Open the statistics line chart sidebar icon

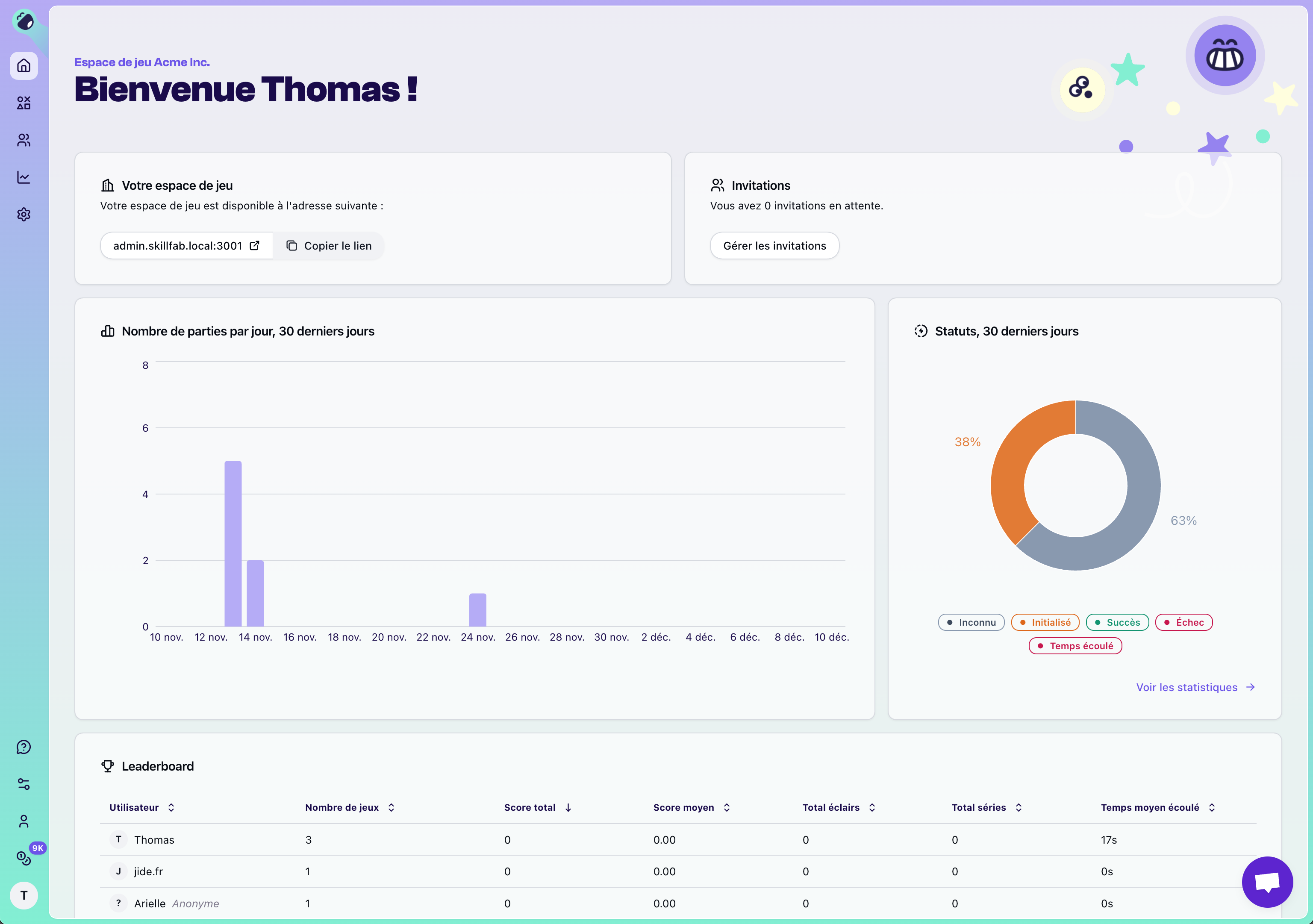tap(24, 177)
